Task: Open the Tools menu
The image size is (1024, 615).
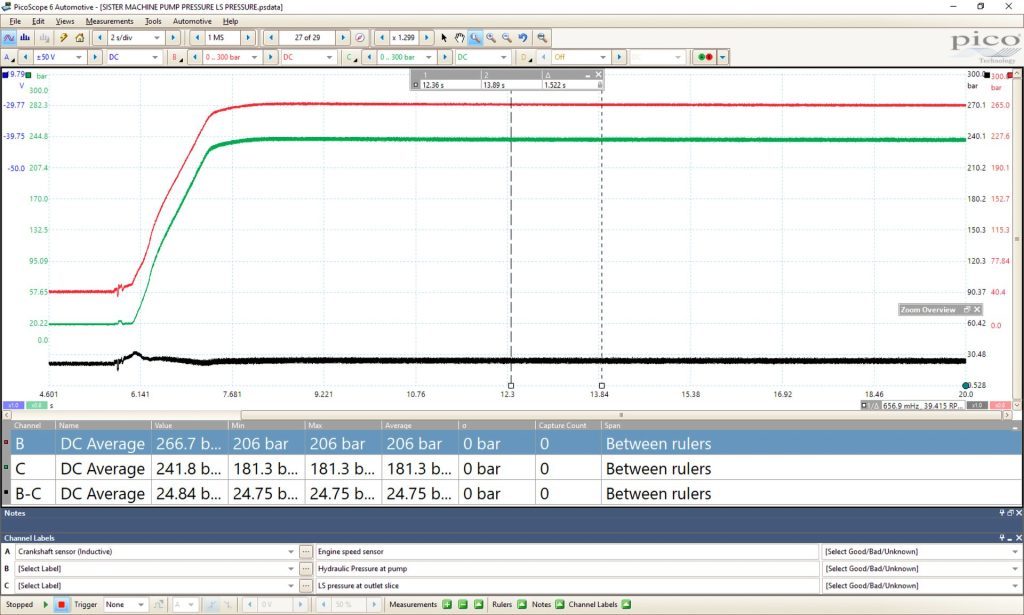Action: point(153,21)
